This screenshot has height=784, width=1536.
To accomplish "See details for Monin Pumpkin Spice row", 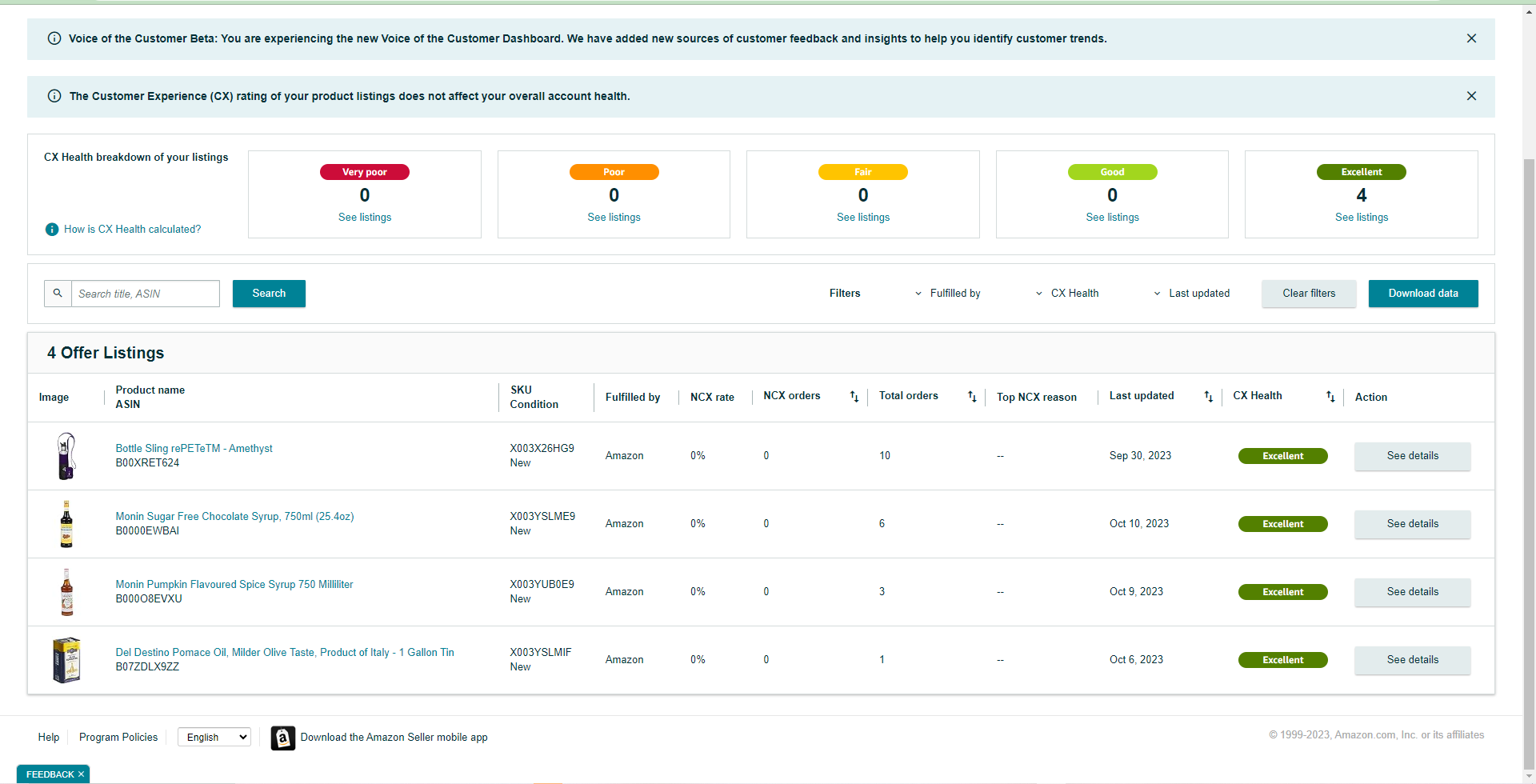I will (x=1412, y=592).
